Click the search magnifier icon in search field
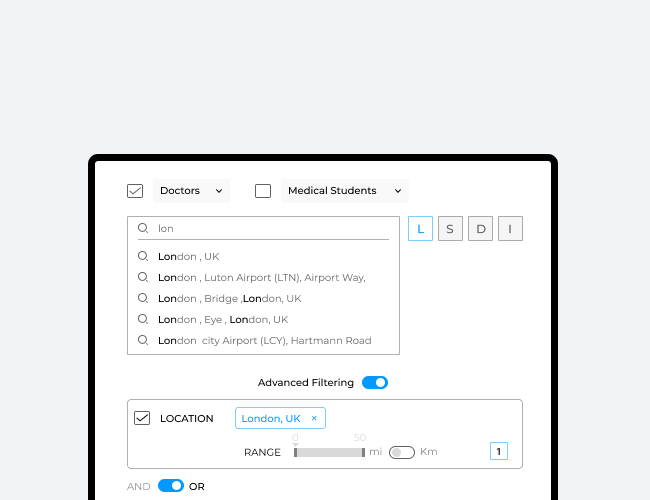This screenshot has width=650, height=500. point(143,228)
